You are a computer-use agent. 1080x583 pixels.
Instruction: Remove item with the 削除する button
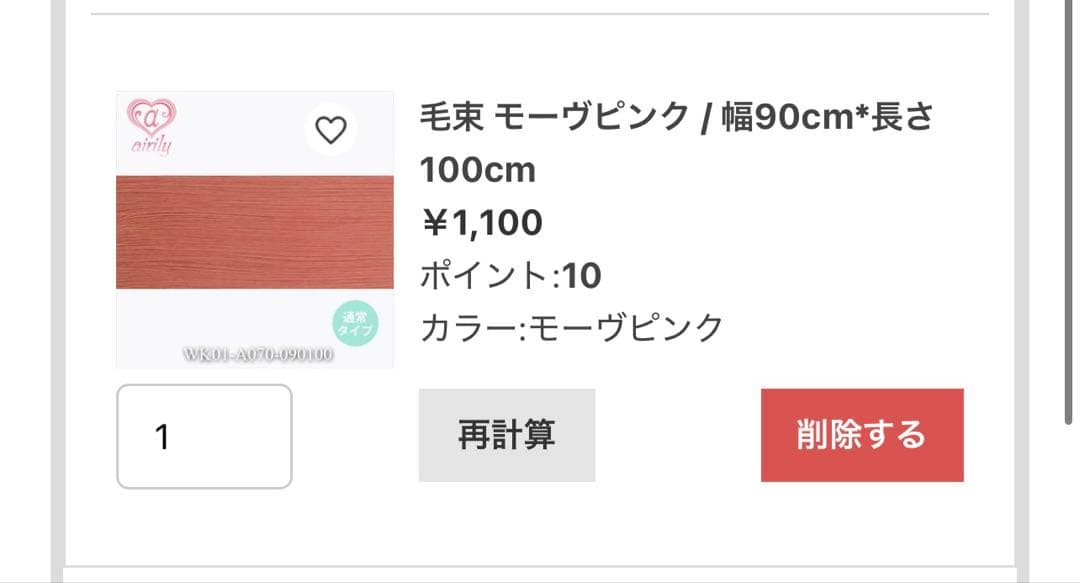coord(862,435)
